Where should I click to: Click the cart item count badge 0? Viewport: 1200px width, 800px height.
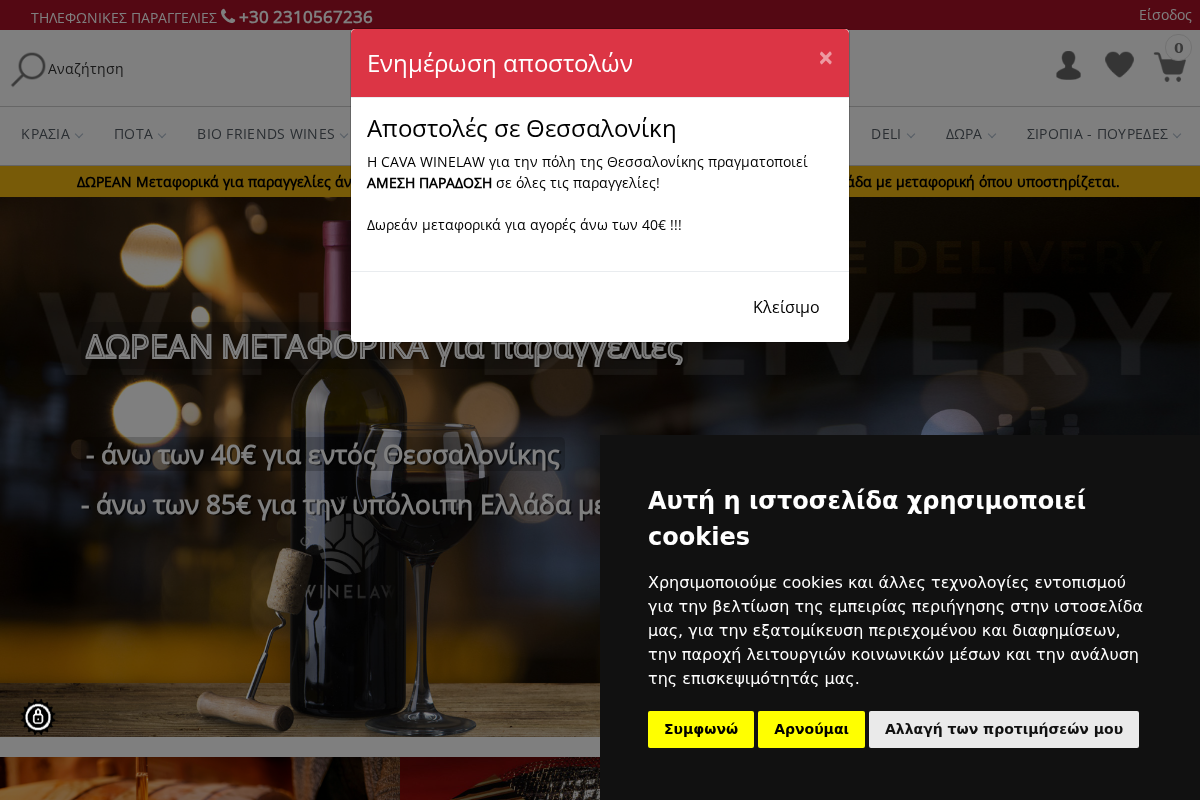click(x=1178, y=48)
